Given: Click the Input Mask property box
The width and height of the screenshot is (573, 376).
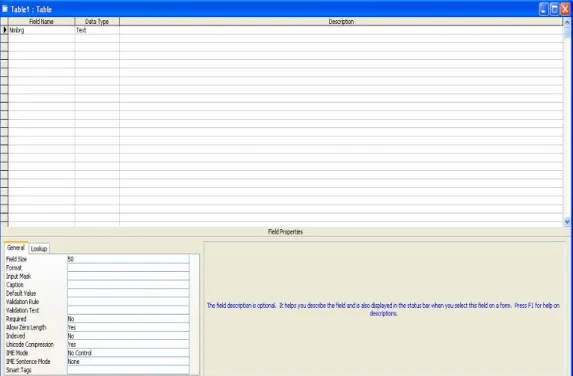Looking at the screenshot, I should point(128,276).
